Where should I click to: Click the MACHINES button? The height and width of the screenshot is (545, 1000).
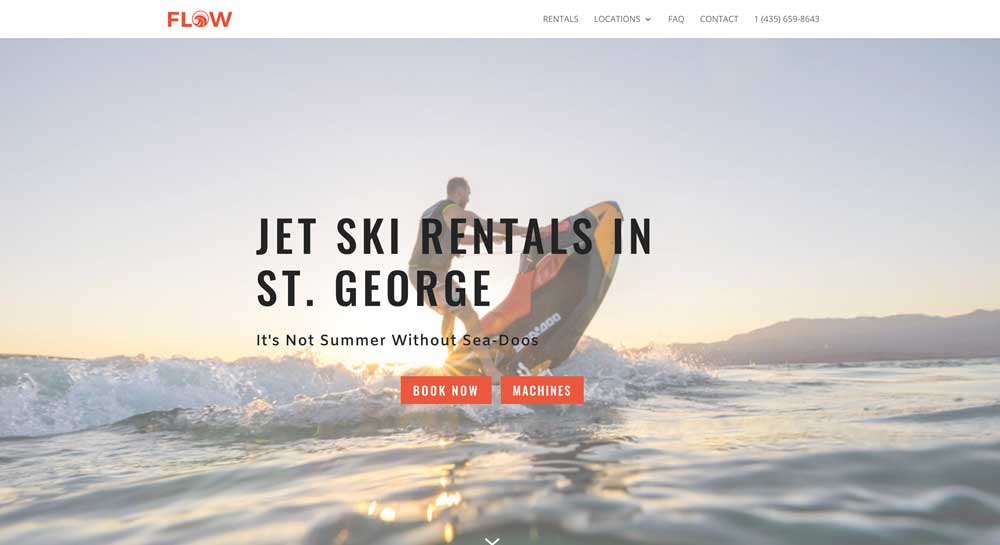click(542, 390)
